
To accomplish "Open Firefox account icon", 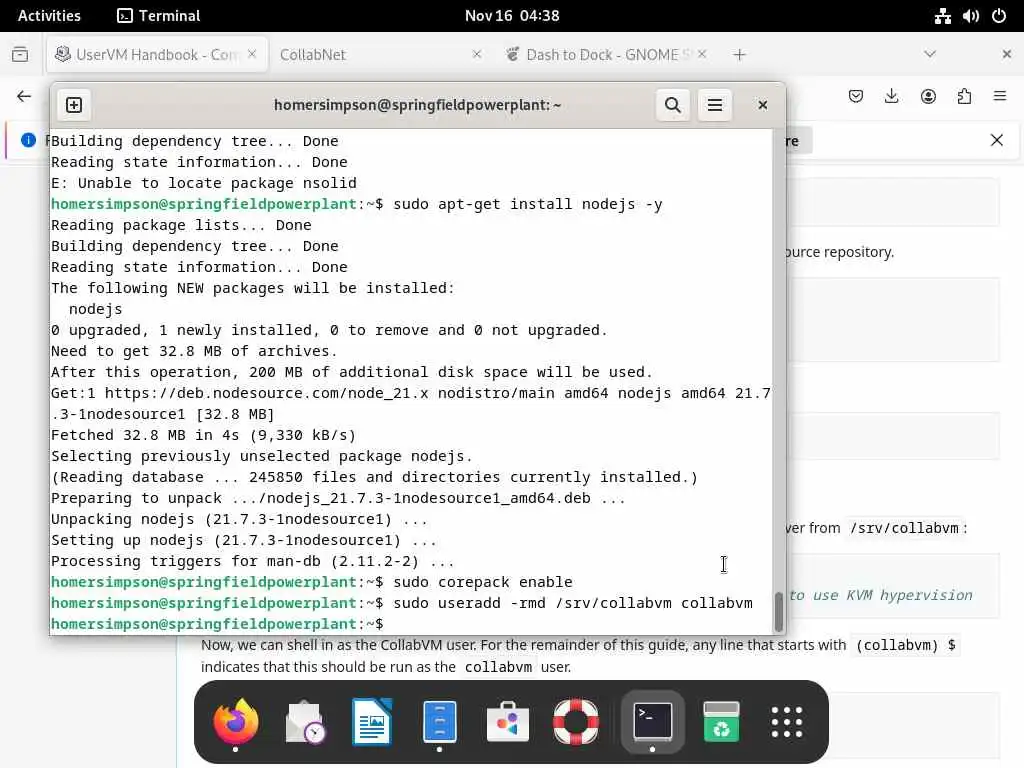I will [928, 97].
